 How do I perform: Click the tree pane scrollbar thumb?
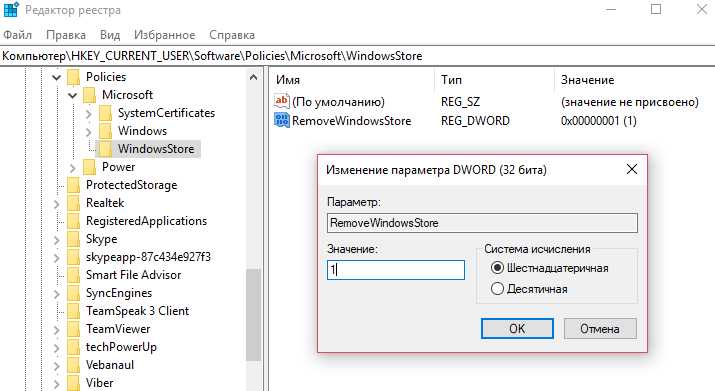click(x=253, y=315)
